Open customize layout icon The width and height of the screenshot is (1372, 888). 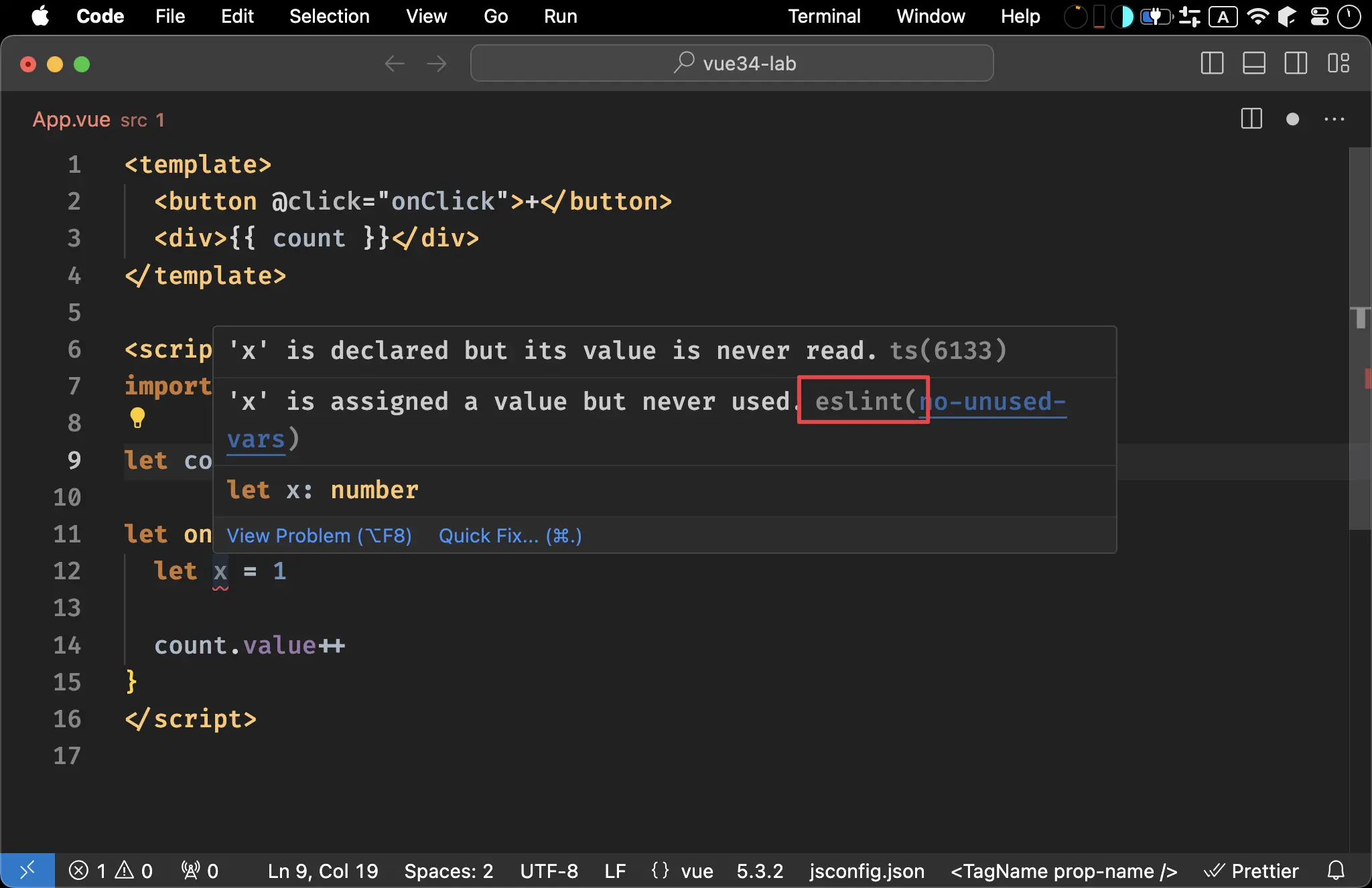(x=1339, y=64)
